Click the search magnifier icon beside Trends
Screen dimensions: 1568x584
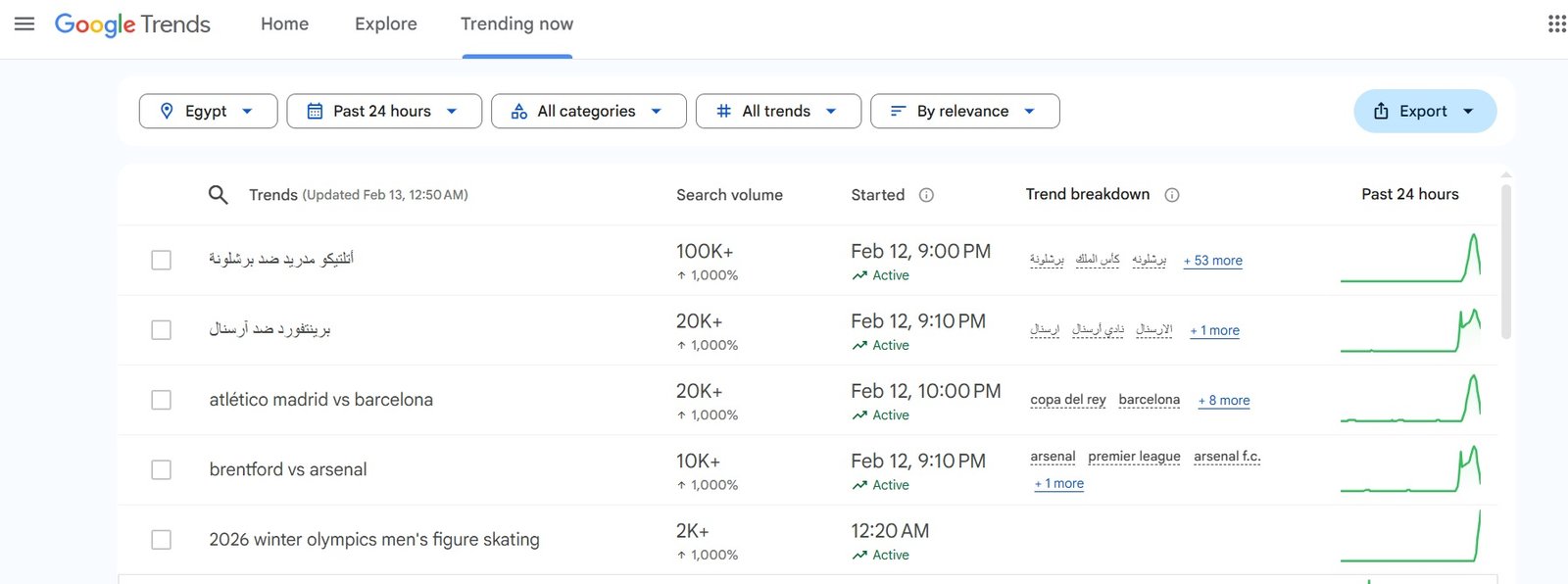tap(218, 195)
